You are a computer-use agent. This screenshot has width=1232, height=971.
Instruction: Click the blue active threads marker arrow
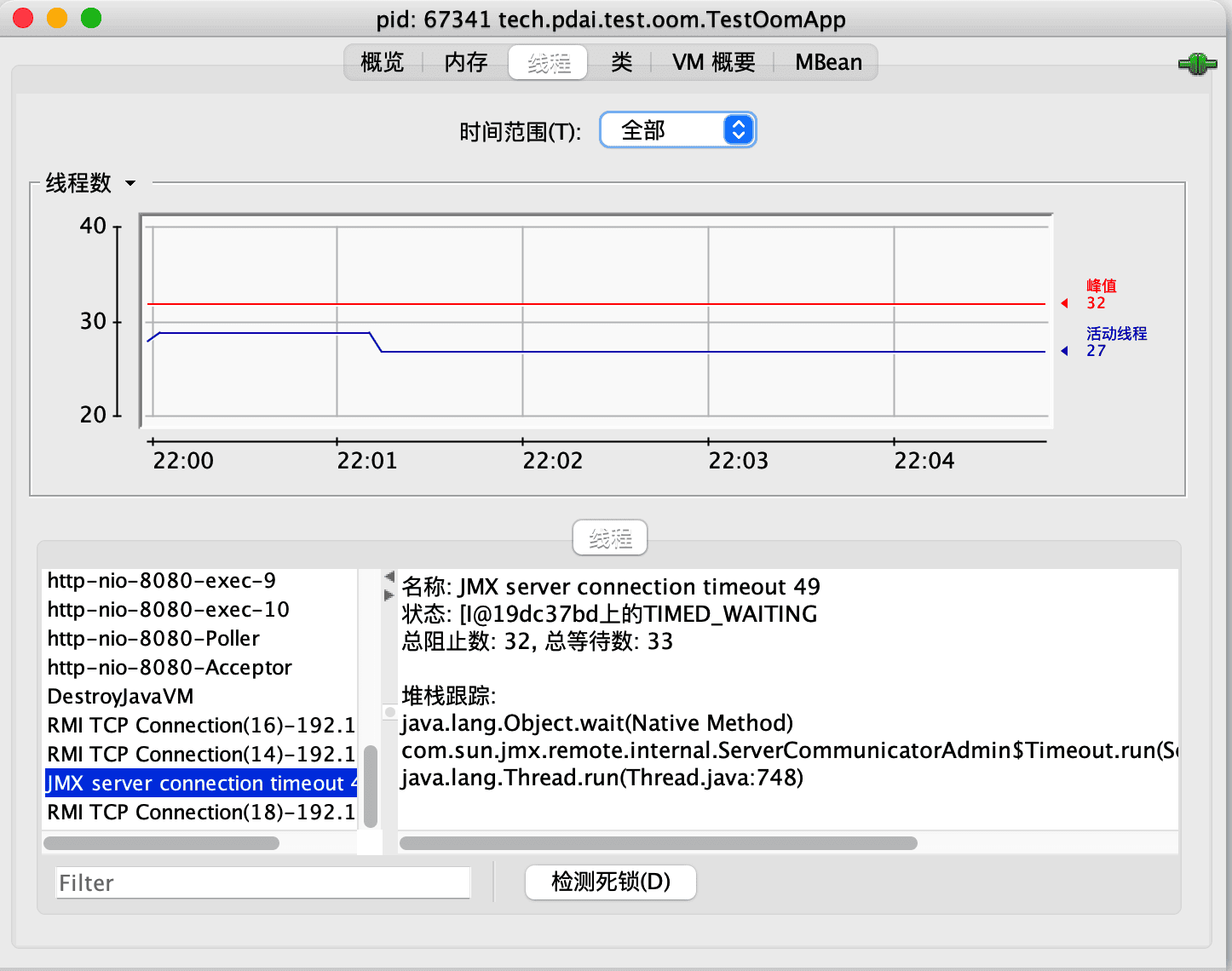pyautogui.click(x=1064, y=351)
